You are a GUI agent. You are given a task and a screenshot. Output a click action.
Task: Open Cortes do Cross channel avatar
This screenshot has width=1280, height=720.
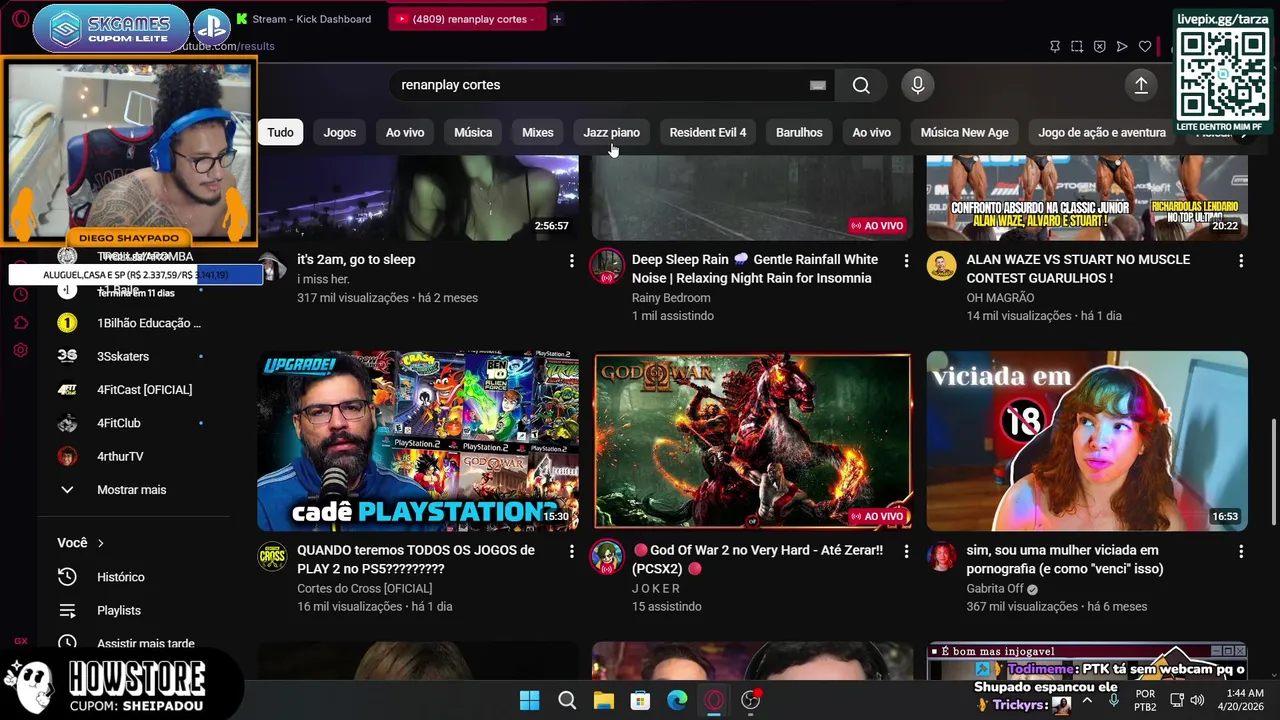[272, 557]
